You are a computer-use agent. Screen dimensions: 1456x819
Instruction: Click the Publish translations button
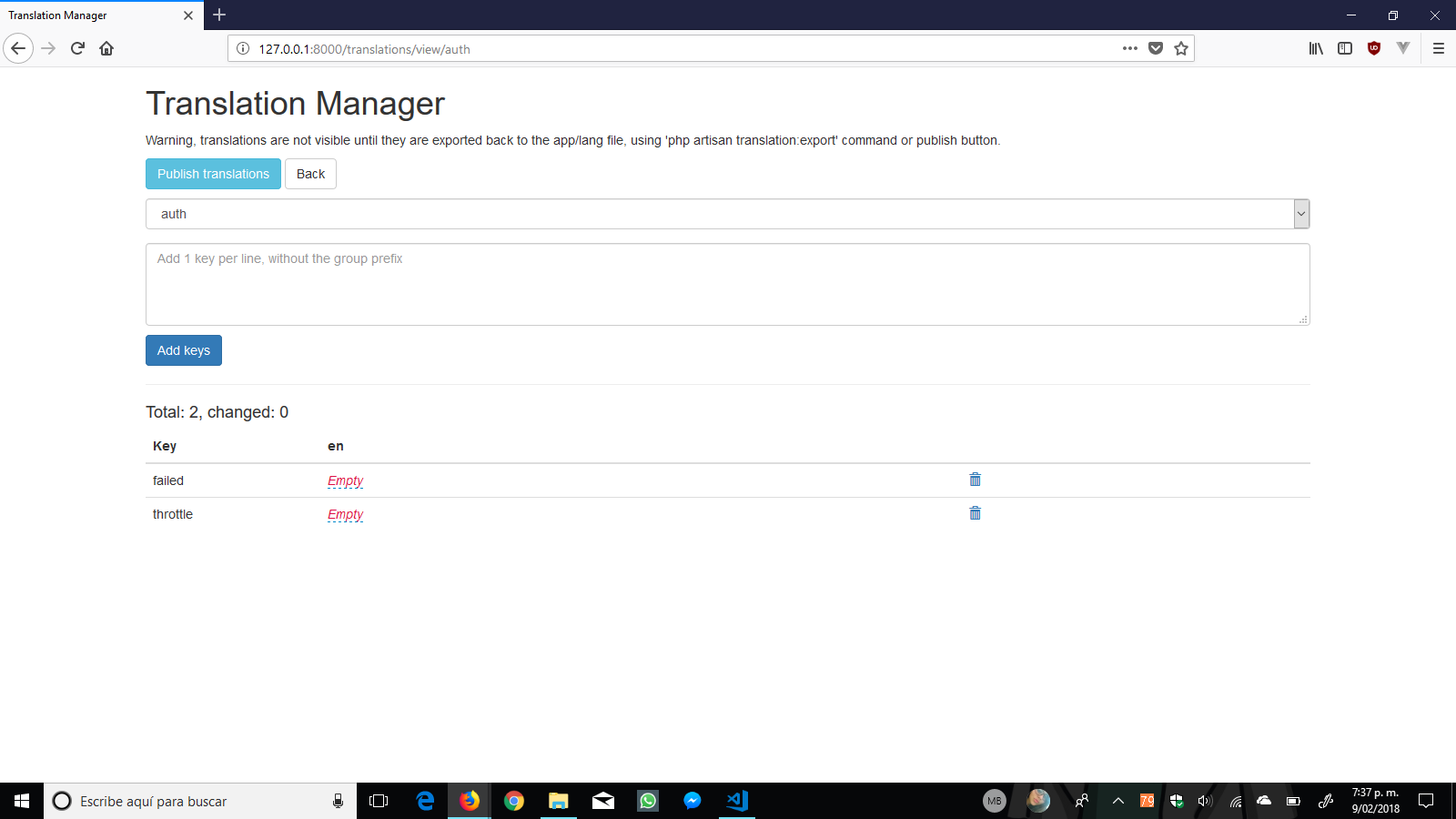point(212,174)
